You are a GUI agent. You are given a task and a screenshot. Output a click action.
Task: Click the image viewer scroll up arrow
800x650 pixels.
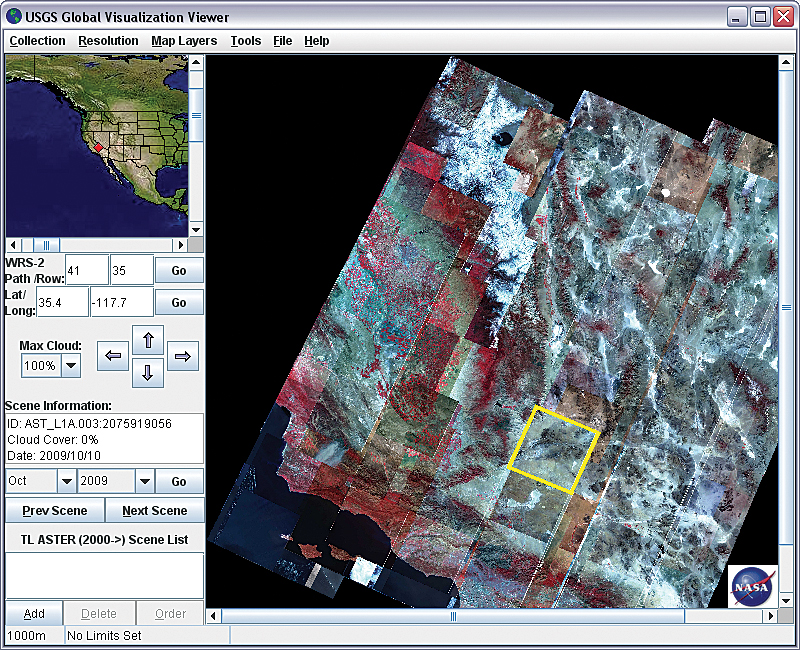pyautogui.click(x=786, y=63)
